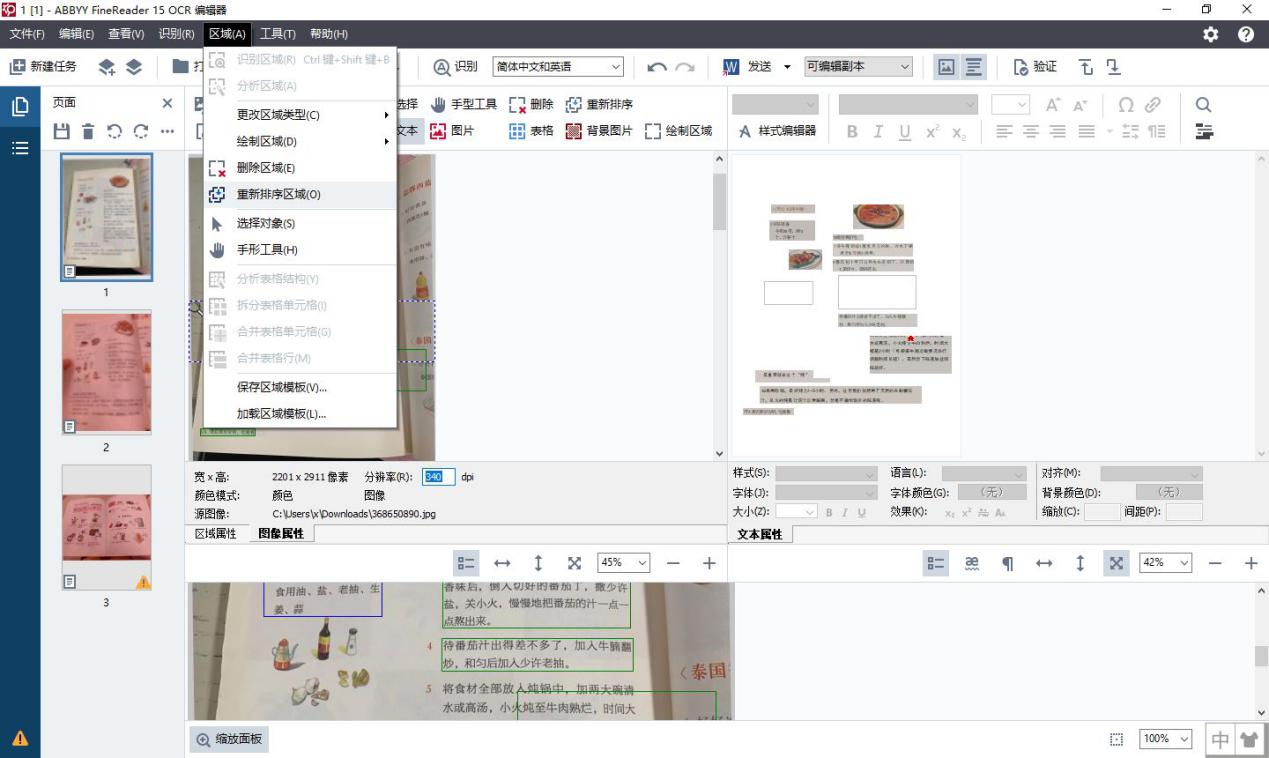Click the increase font size A icon
Screen dimensions: 1269x758
(1053, 104)
